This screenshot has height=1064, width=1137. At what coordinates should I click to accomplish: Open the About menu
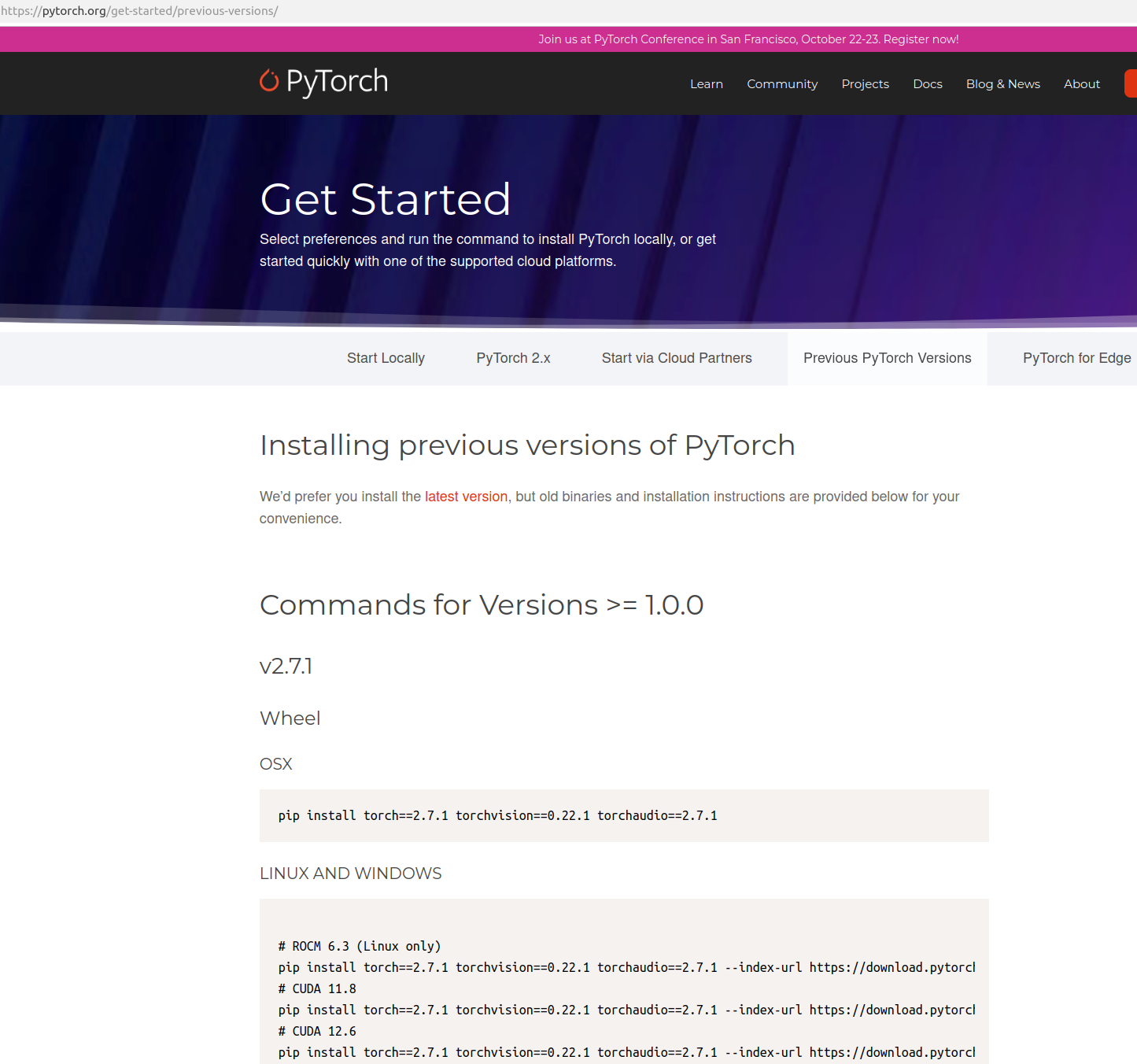[1082, 84]
